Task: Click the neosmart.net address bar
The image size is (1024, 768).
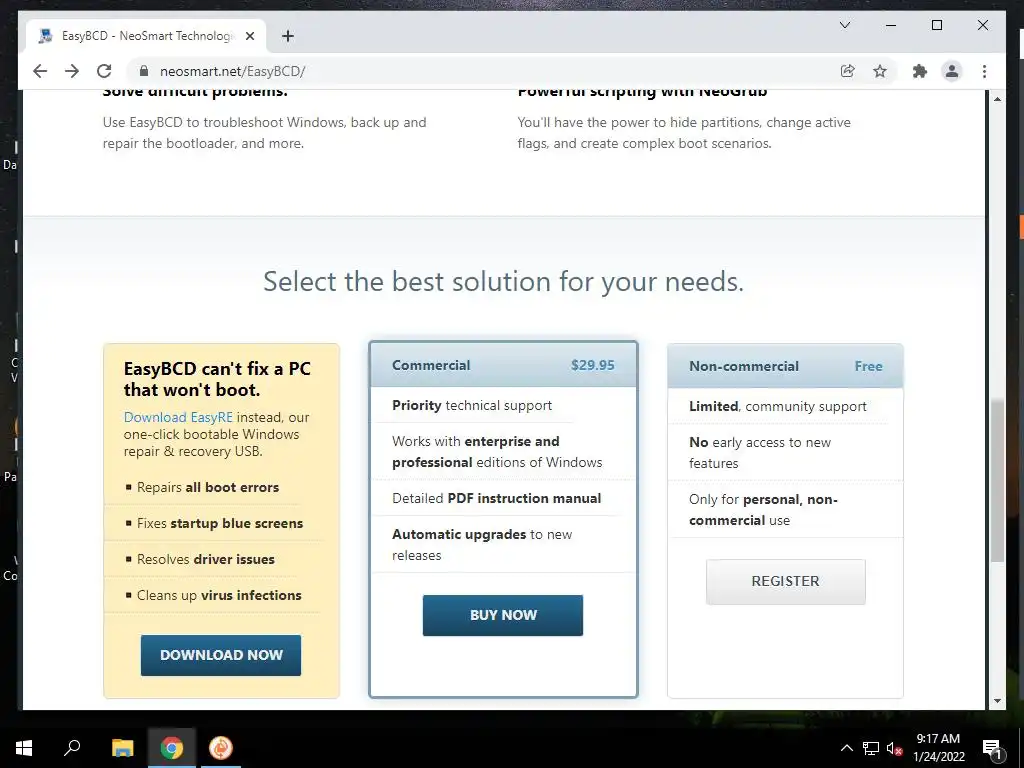Action: 483,71
